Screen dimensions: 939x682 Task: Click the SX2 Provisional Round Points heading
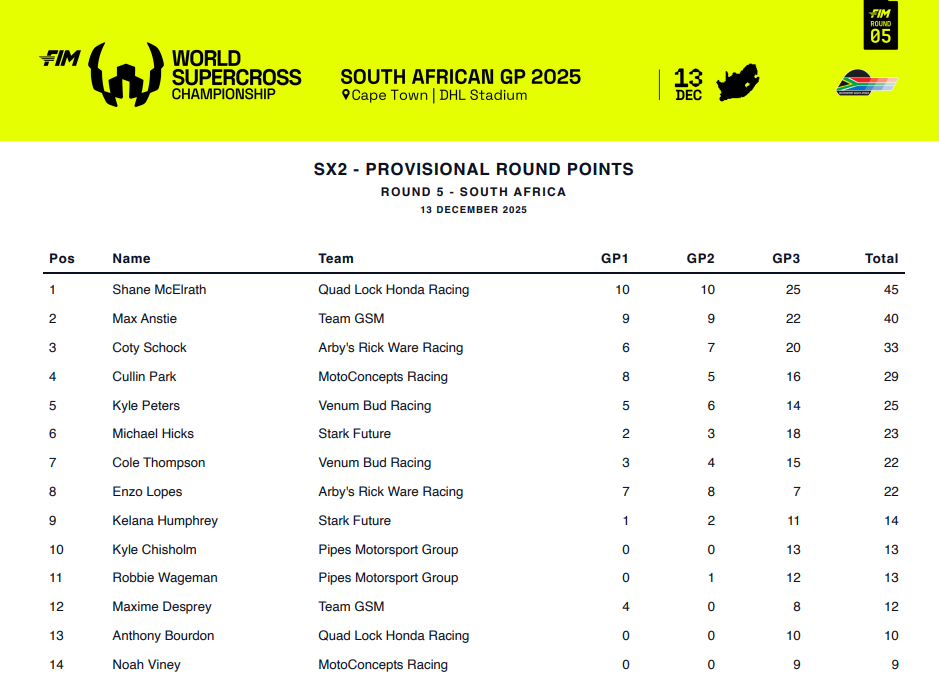473,170
